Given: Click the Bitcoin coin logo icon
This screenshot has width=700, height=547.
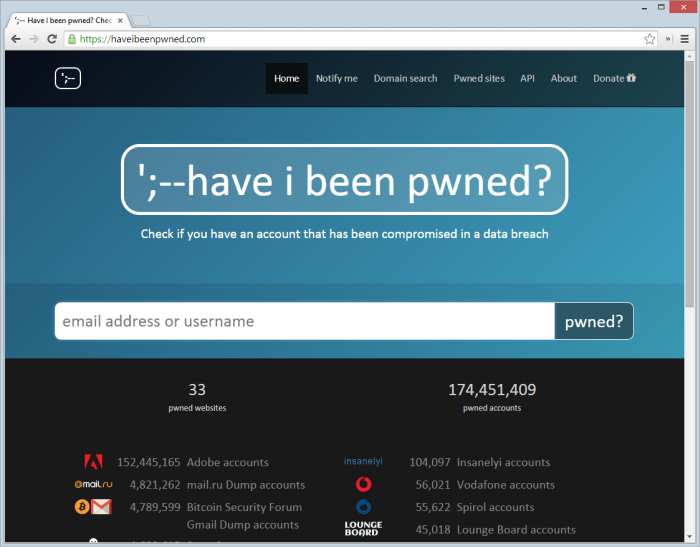Looking at the screenshot, I should pyautogui.click(x=82, y=507).
